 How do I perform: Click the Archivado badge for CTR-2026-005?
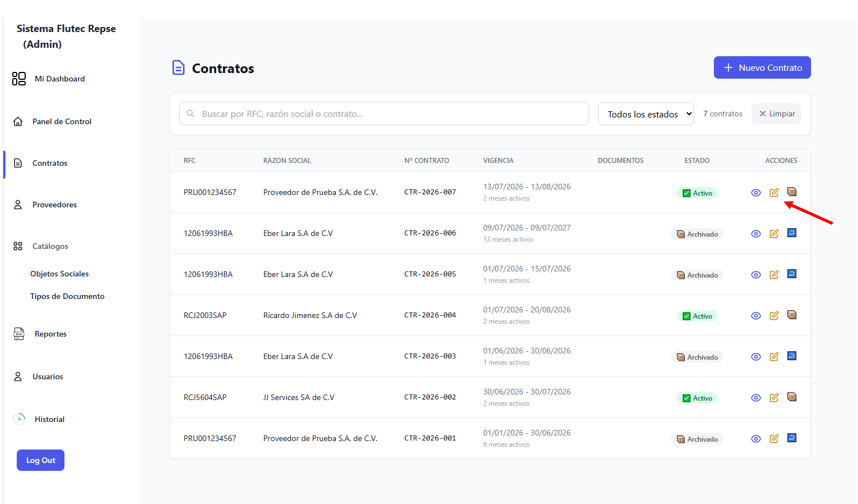click(697, 275)
